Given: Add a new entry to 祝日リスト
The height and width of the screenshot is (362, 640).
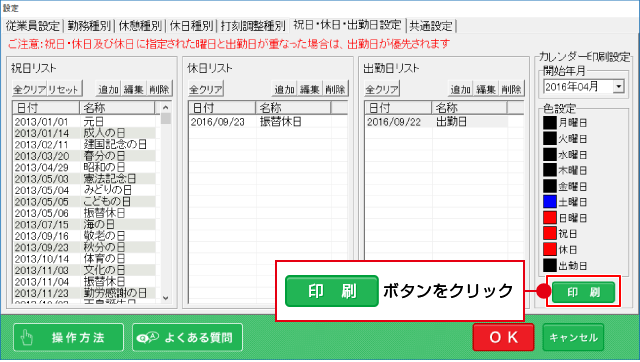Looking at the screenshot, I should 108,89.
